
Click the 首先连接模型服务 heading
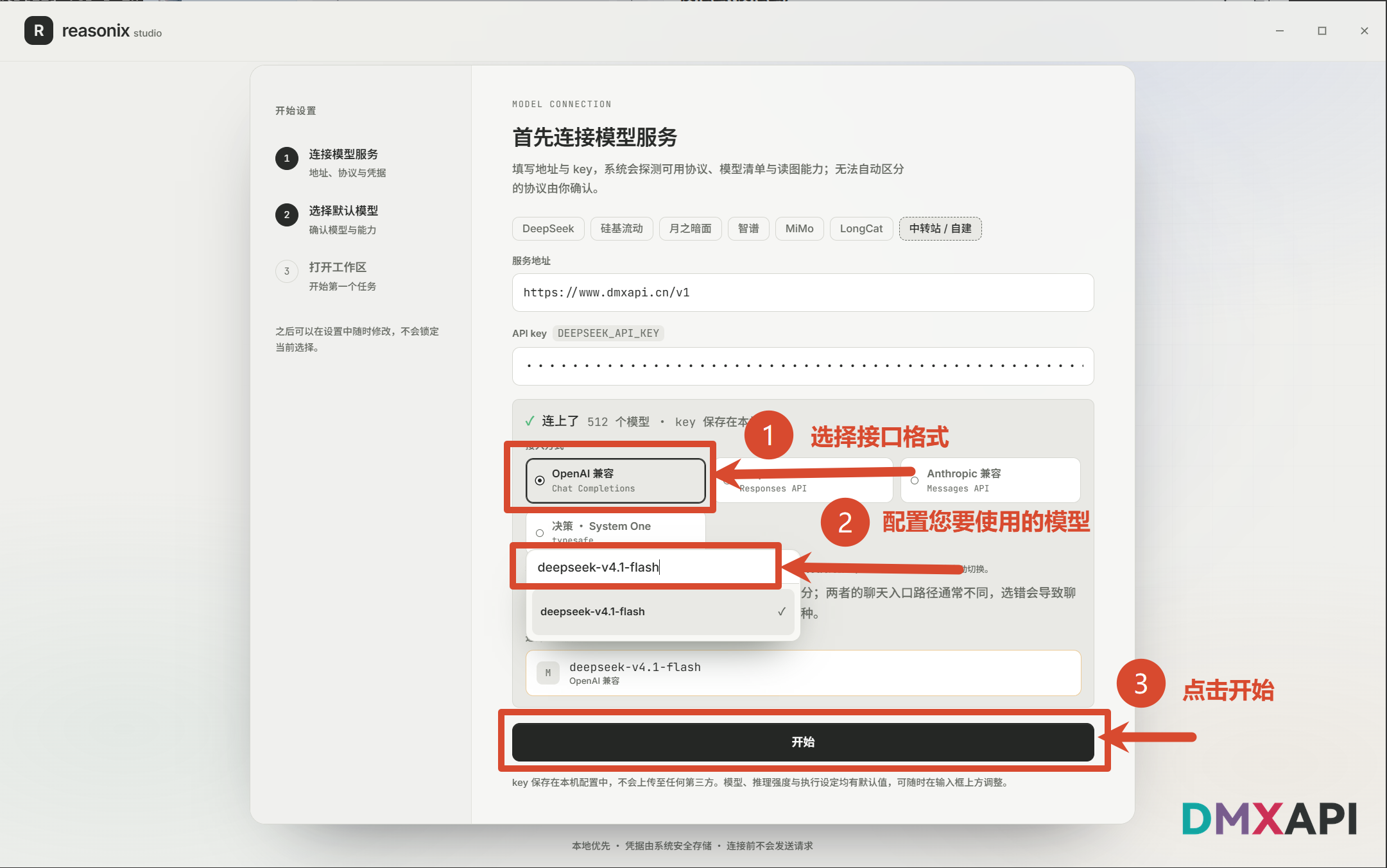pos(594,137)
